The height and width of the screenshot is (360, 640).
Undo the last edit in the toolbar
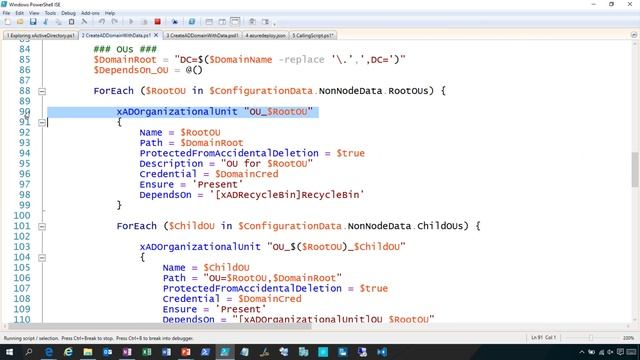(101, 22)
